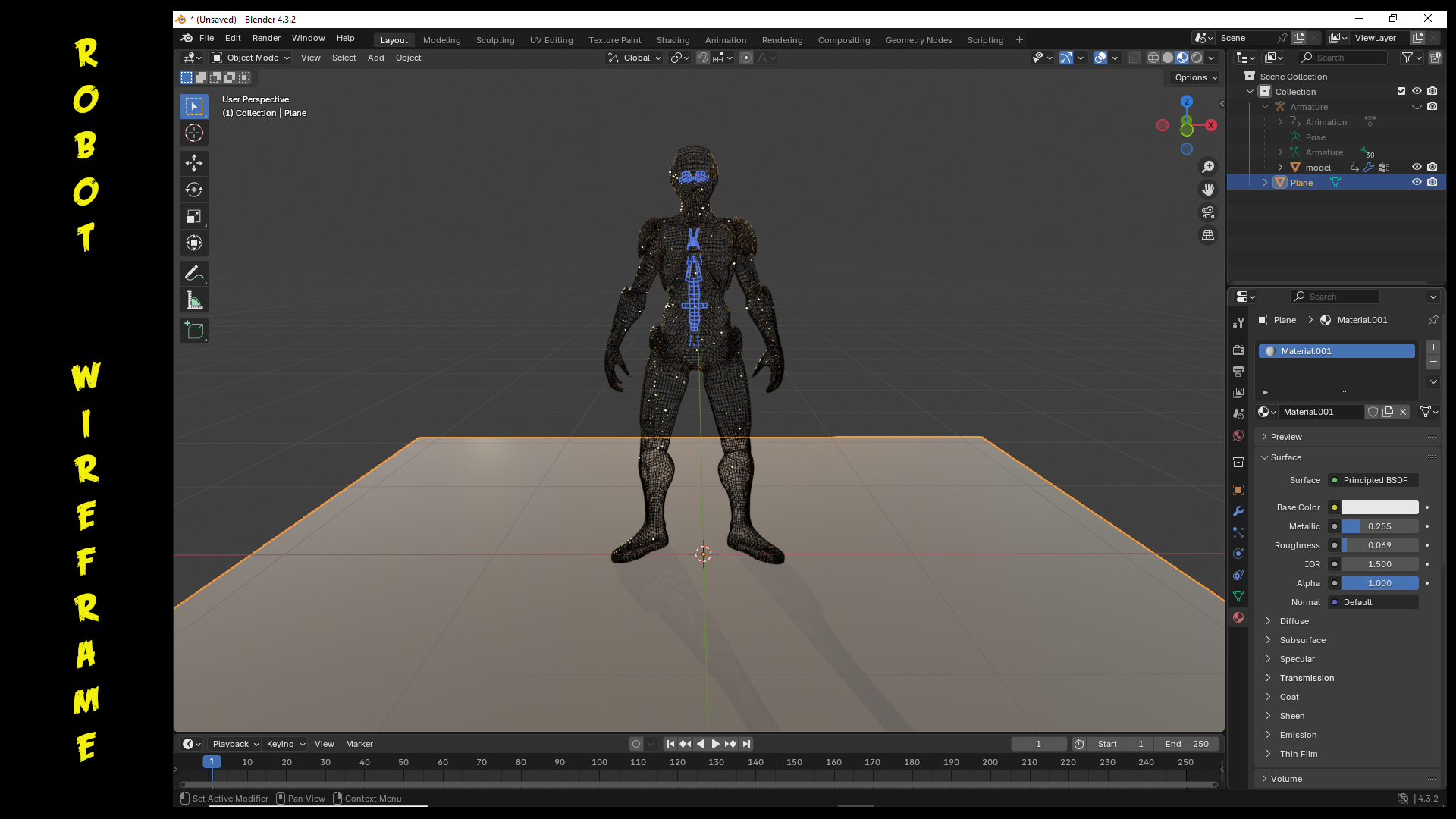
Task: Open the Modifiers properties tab wrench icon
Action: pyautogui.click(x=1238, y=511)
